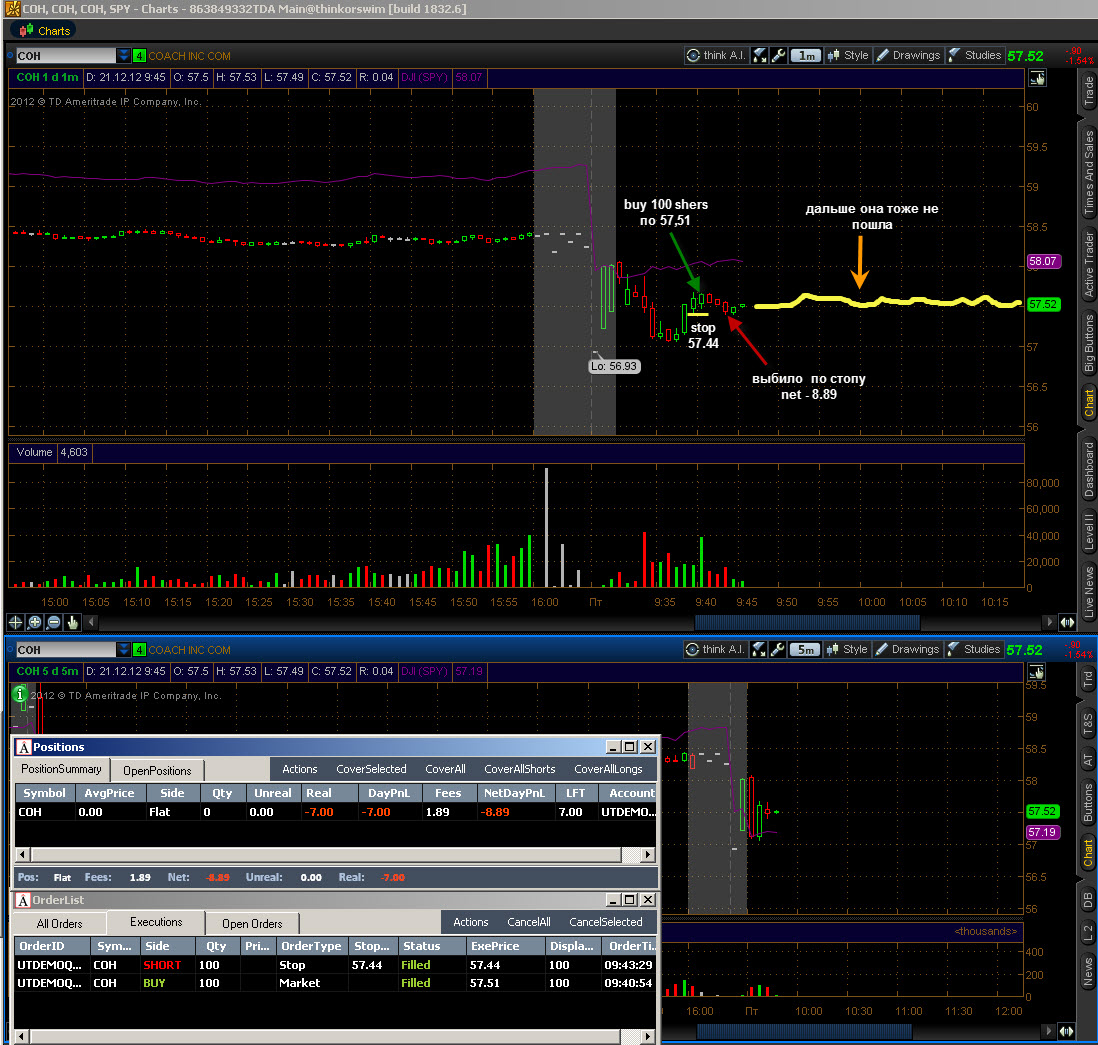Open the wrench settings in the lower chart toolbar

tap(777, 649)
